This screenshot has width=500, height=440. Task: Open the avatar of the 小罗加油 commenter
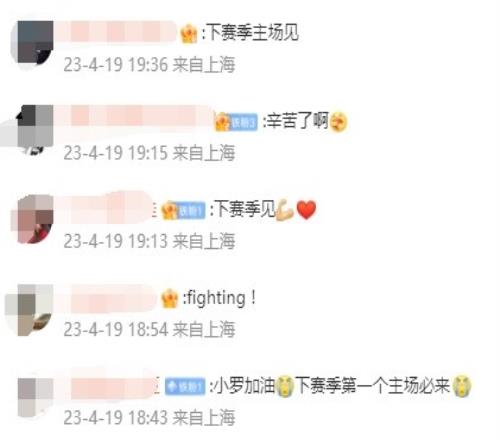[33, 397]
